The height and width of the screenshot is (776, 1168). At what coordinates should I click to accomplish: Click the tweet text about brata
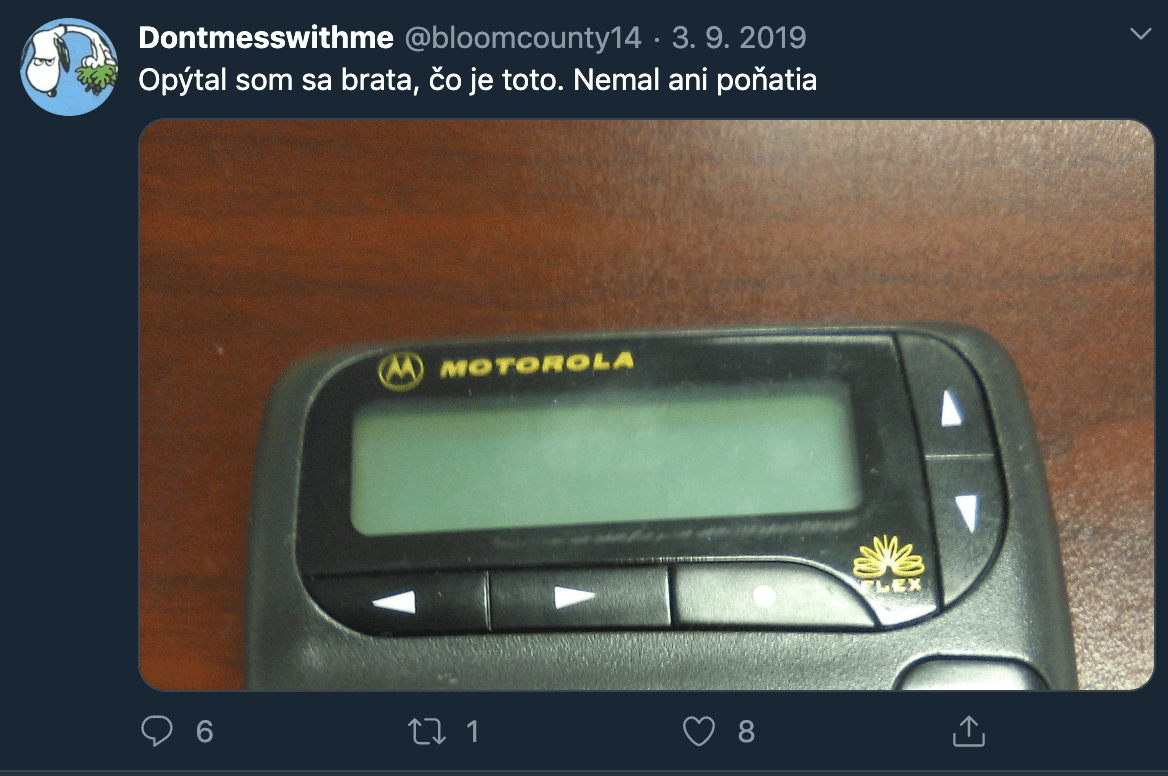click(x=477, y=80)
